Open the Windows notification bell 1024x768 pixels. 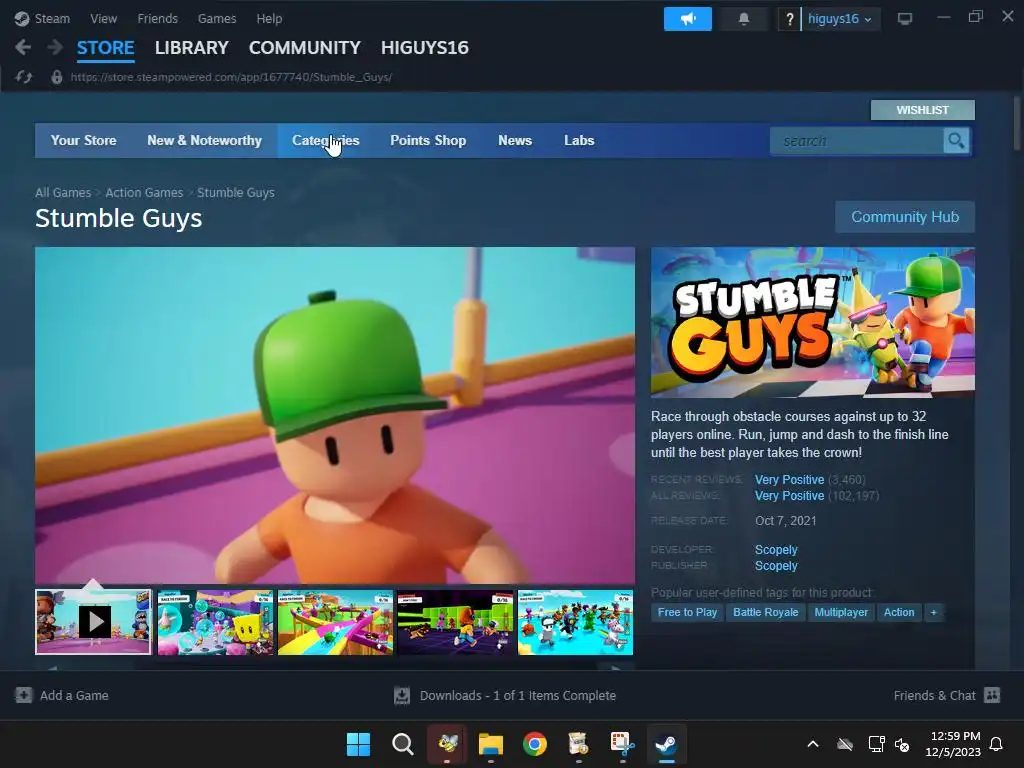click(996, 744)
